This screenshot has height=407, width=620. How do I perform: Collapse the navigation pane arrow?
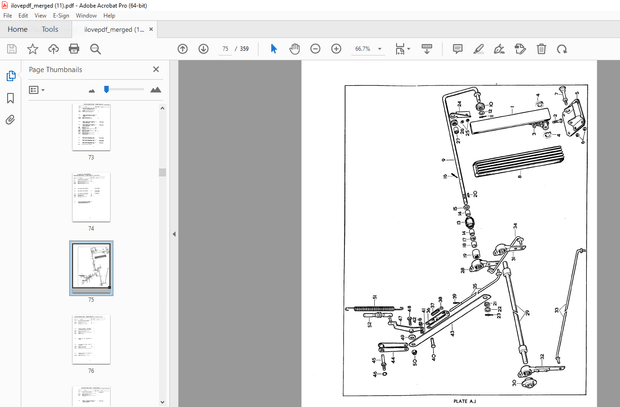[x=174, y=234]
